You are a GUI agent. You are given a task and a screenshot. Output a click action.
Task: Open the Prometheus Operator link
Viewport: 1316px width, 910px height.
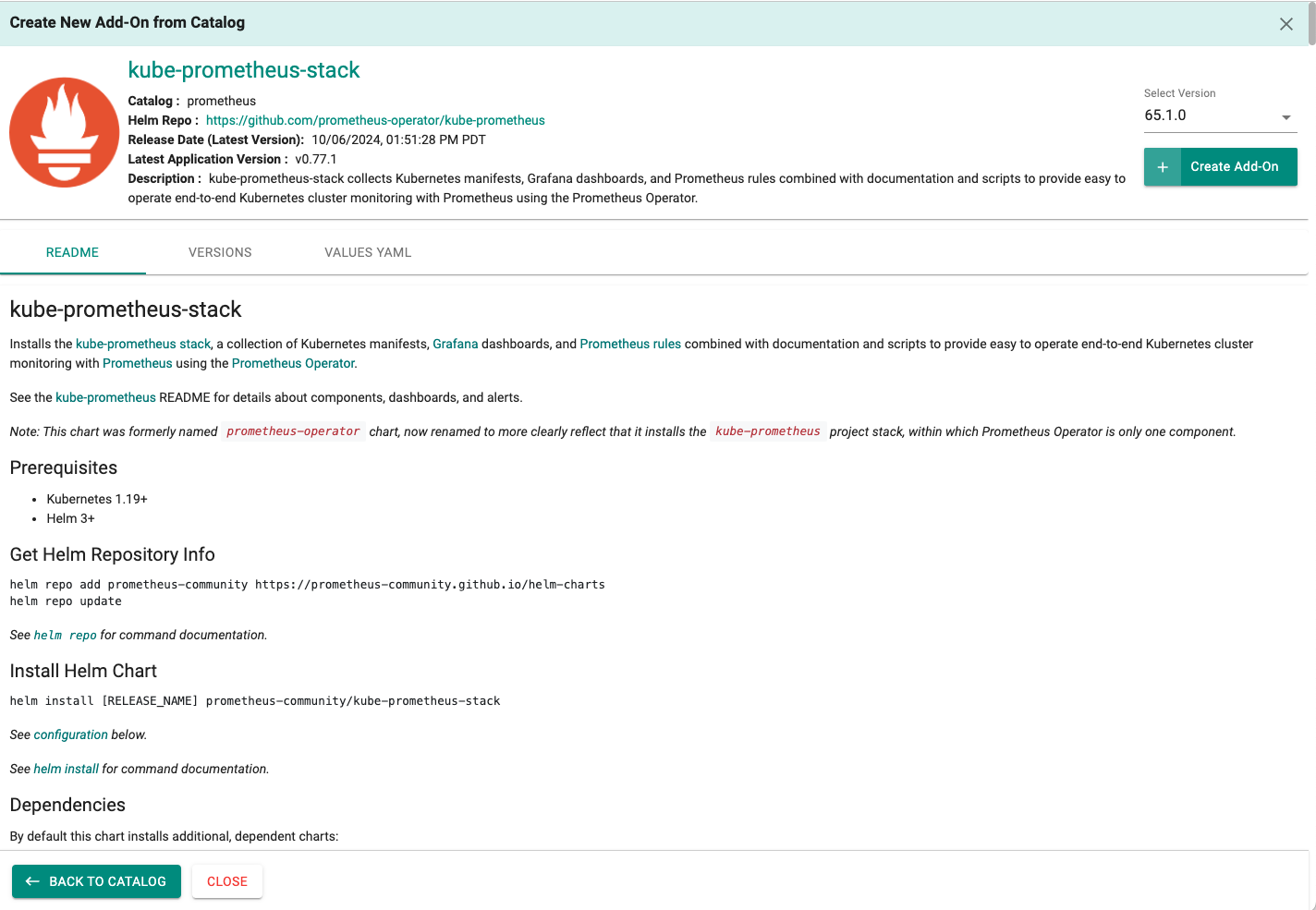click(x=293, y=363)
